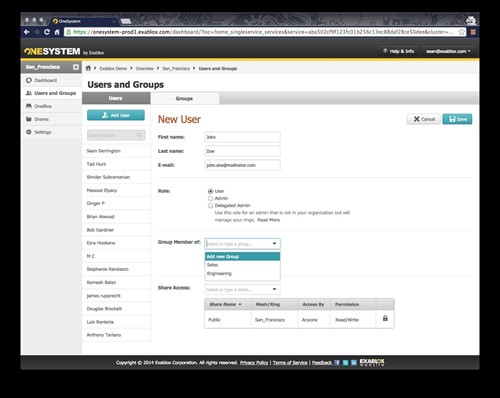
Task: Choose Sales from group list
Action: click(242, 265)
